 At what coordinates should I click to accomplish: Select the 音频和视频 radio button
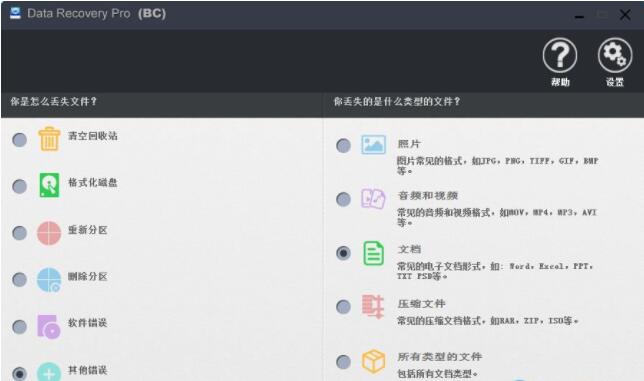coord(343,199)
